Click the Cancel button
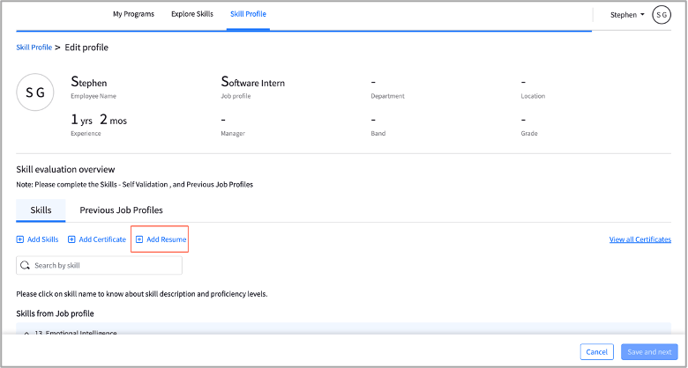The image size is (688, 368). click(596, 352)
